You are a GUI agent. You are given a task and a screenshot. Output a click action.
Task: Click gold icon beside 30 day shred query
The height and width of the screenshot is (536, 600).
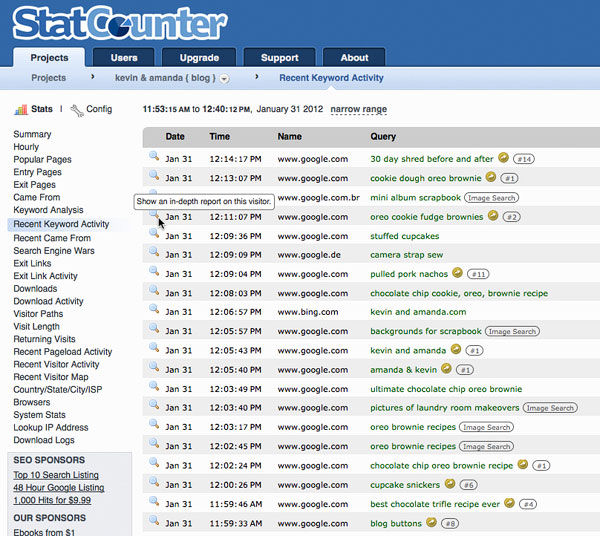point(503,157)
